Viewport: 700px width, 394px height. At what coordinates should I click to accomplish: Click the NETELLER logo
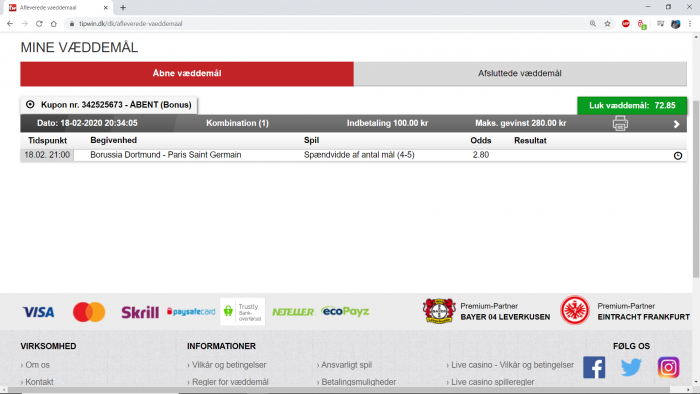pyautogui.click(x=293, y=312)
